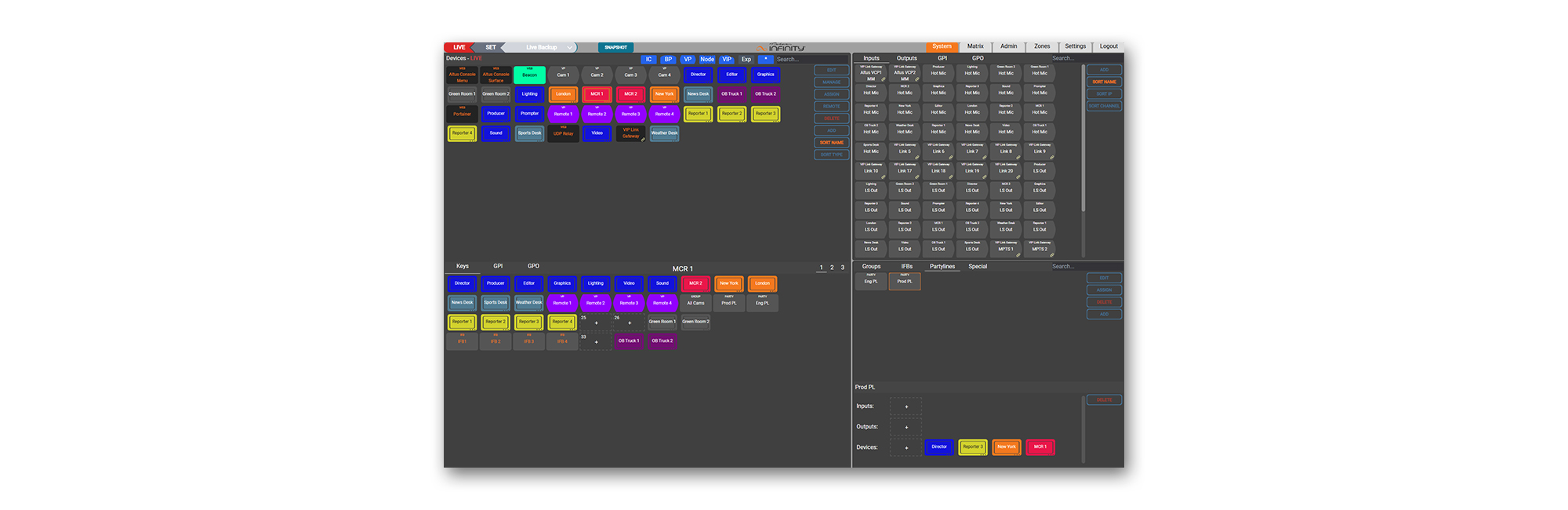Toggle the Node device filter
This screenshot has height=510, width=1568.
pos(707,59)
